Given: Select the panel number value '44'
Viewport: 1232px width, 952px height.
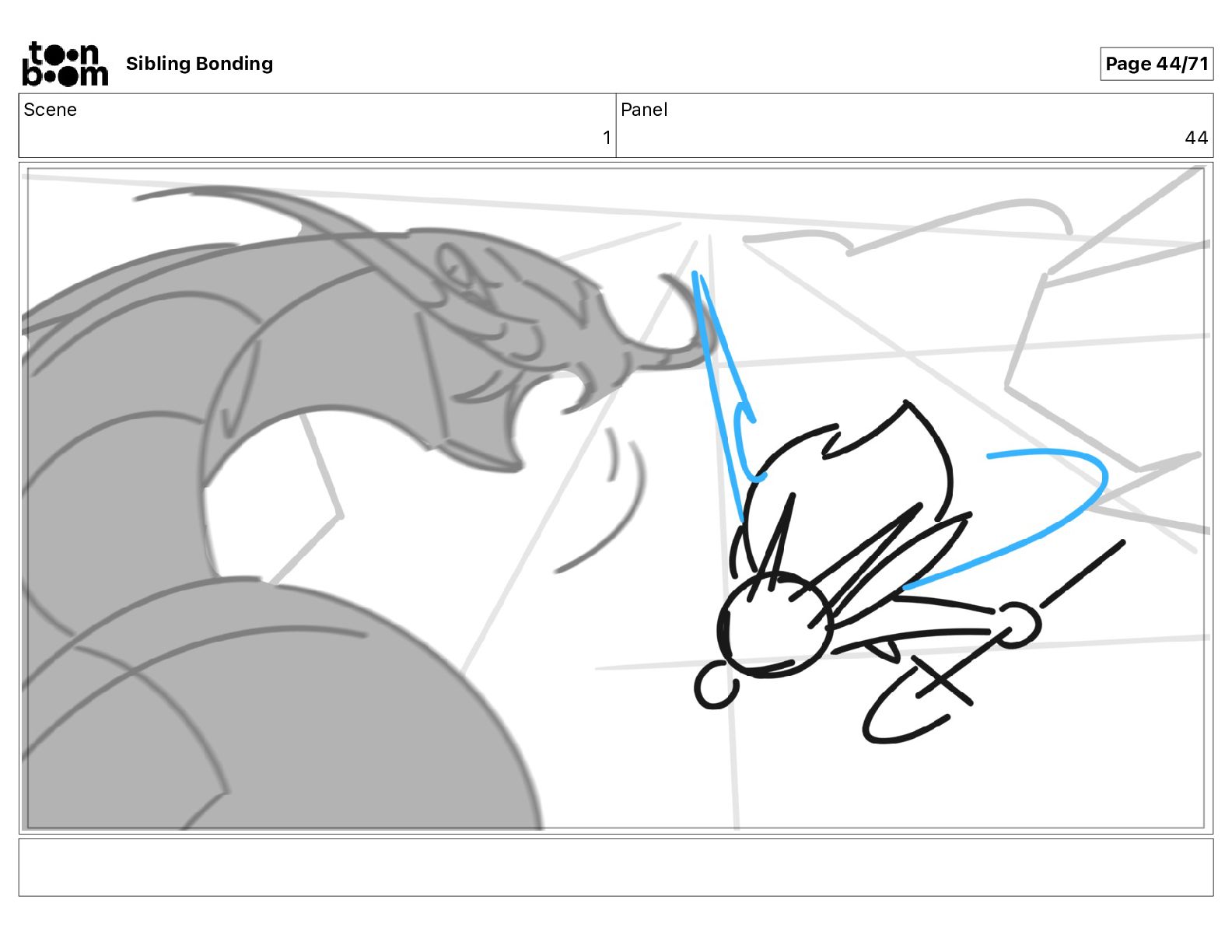Looking at the screenshot, I should pyautogui.click(x=1196, y=138).
